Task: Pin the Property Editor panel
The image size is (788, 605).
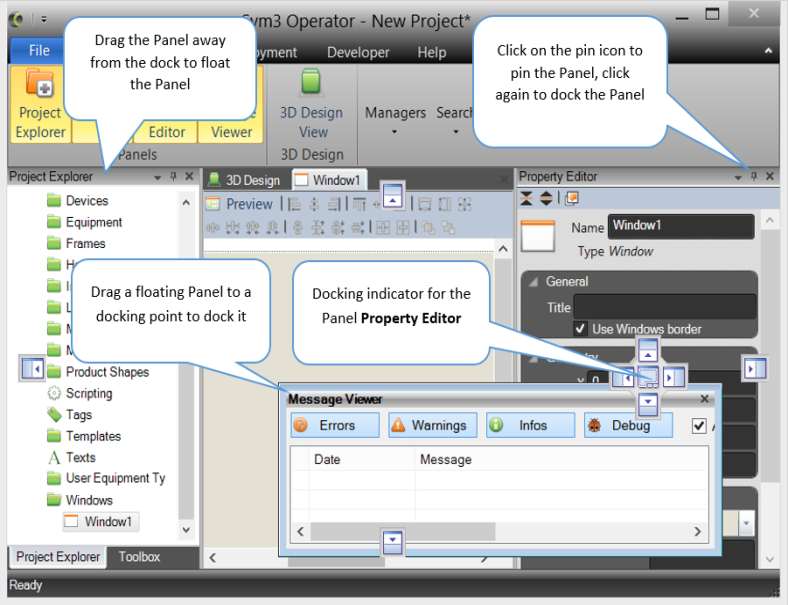Action: point(754,176)
